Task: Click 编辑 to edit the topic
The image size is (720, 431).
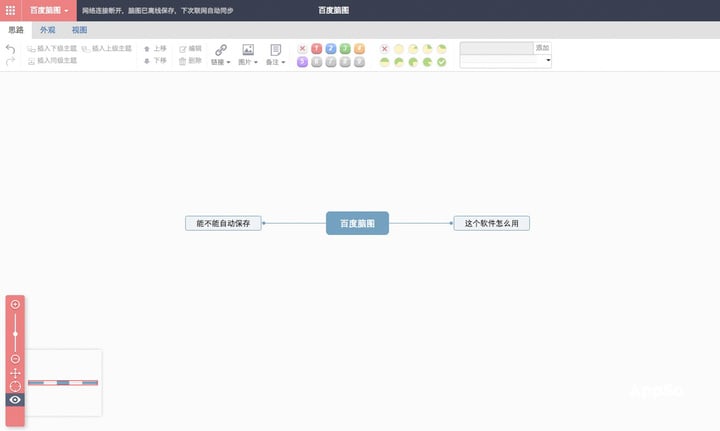Action: click(x=191, y=48)
